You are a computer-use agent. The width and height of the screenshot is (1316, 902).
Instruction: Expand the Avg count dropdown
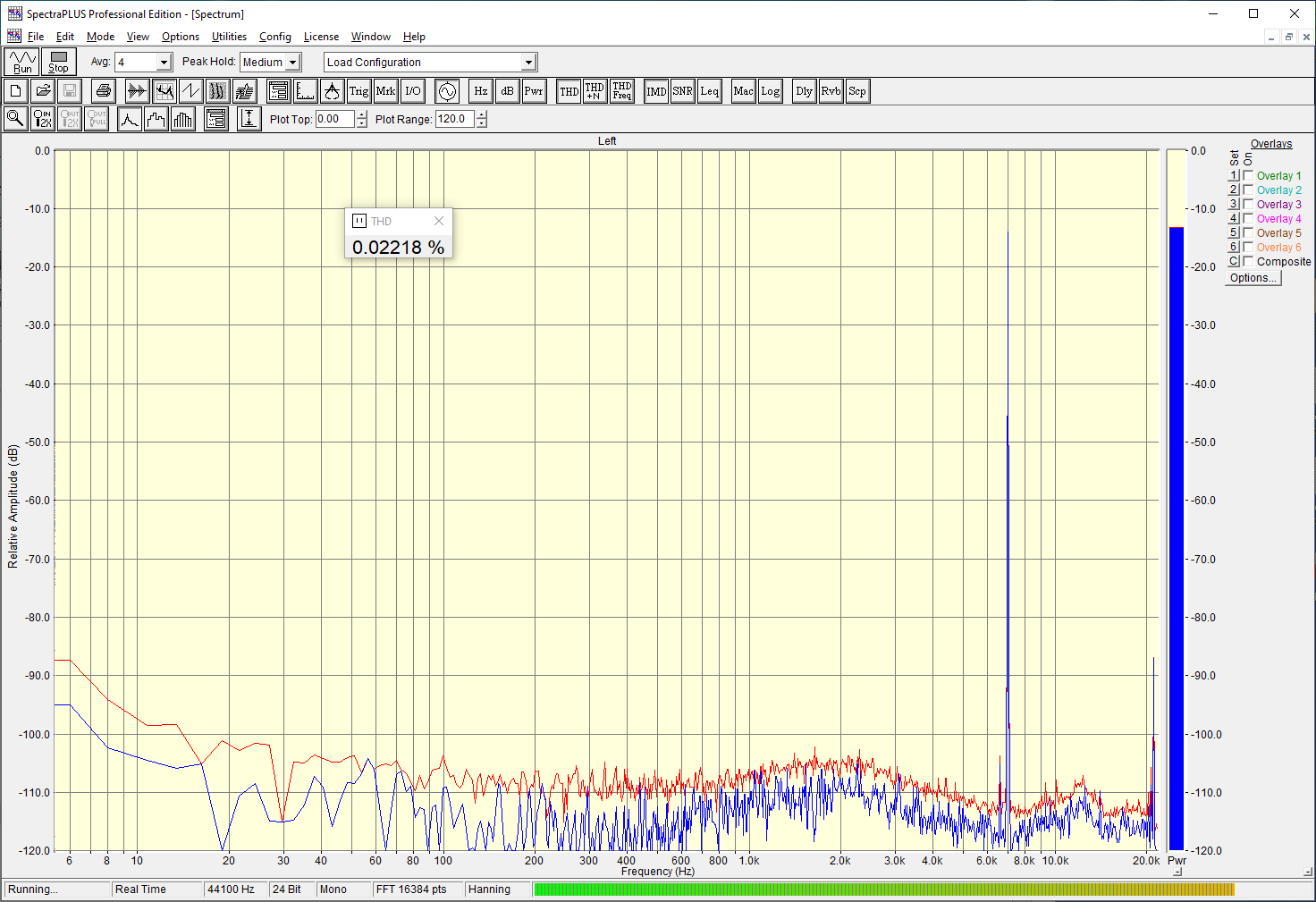coord(164,62)
